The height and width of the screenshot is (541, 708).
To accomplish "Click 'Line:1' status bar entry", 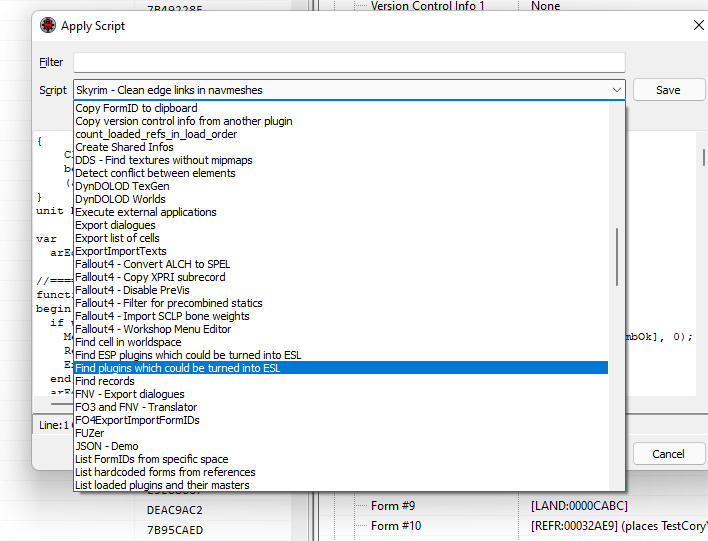I will (x=54, y=425).
